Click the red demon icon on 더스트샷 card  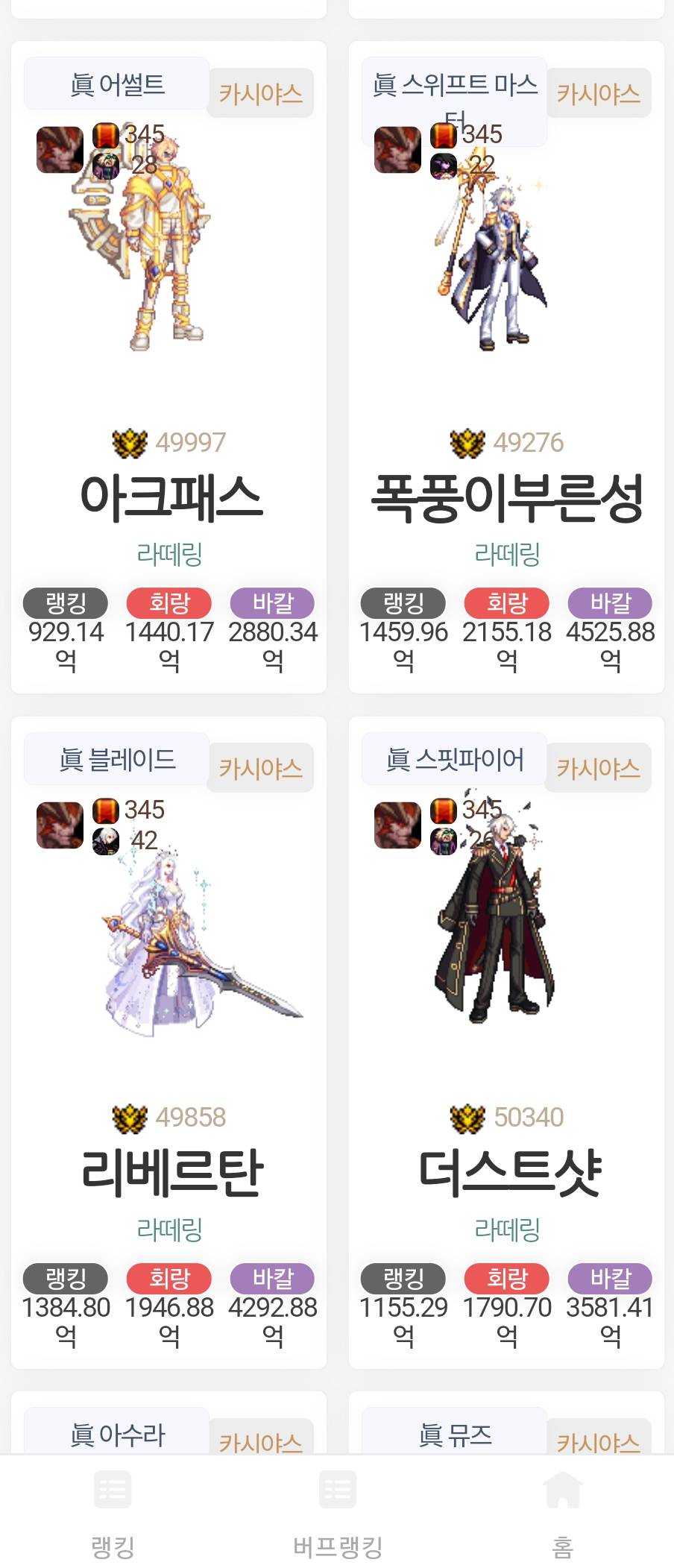click(x=397, y=825)
